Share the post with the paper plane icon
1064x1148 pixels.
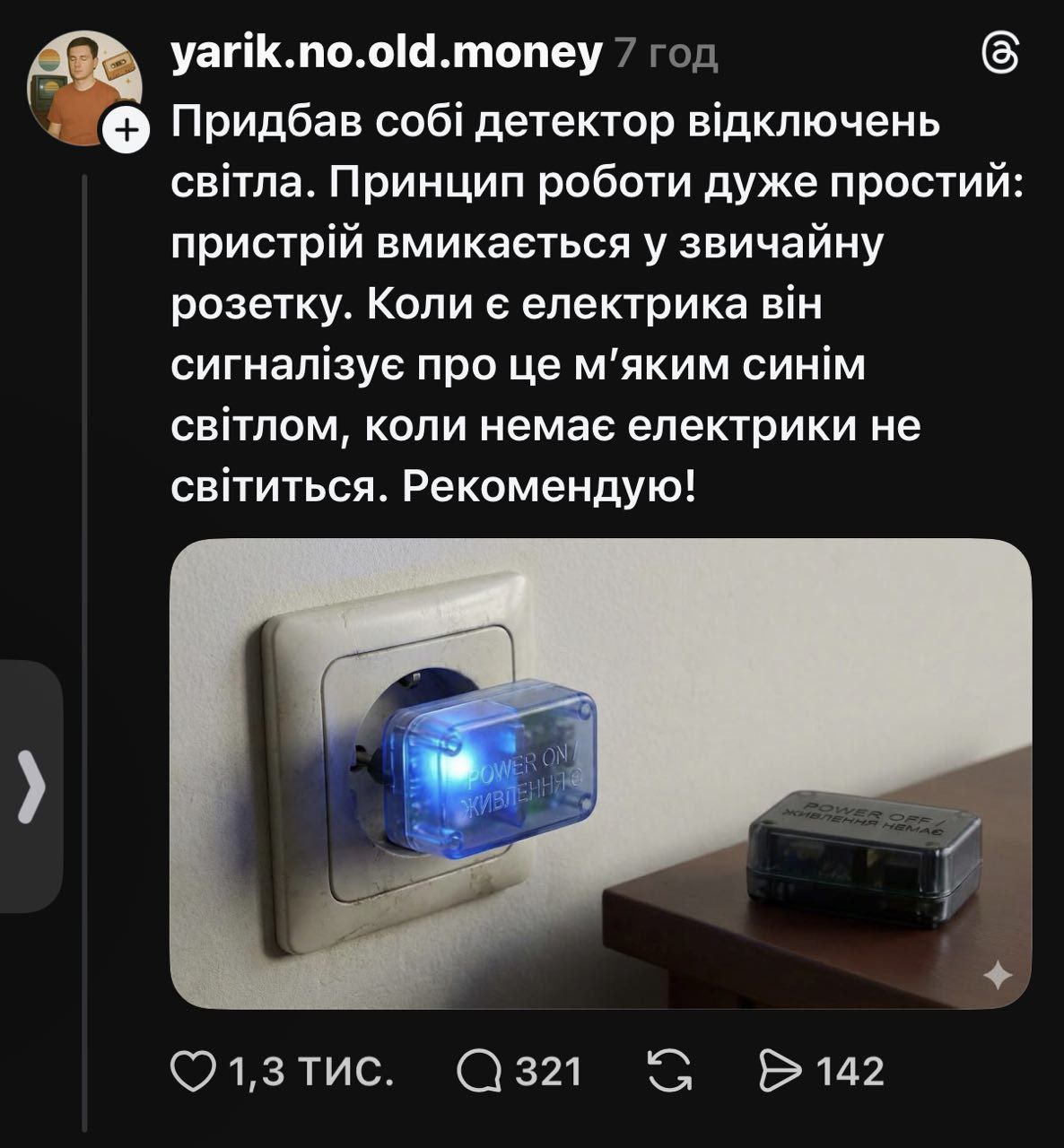(779, 1072)
